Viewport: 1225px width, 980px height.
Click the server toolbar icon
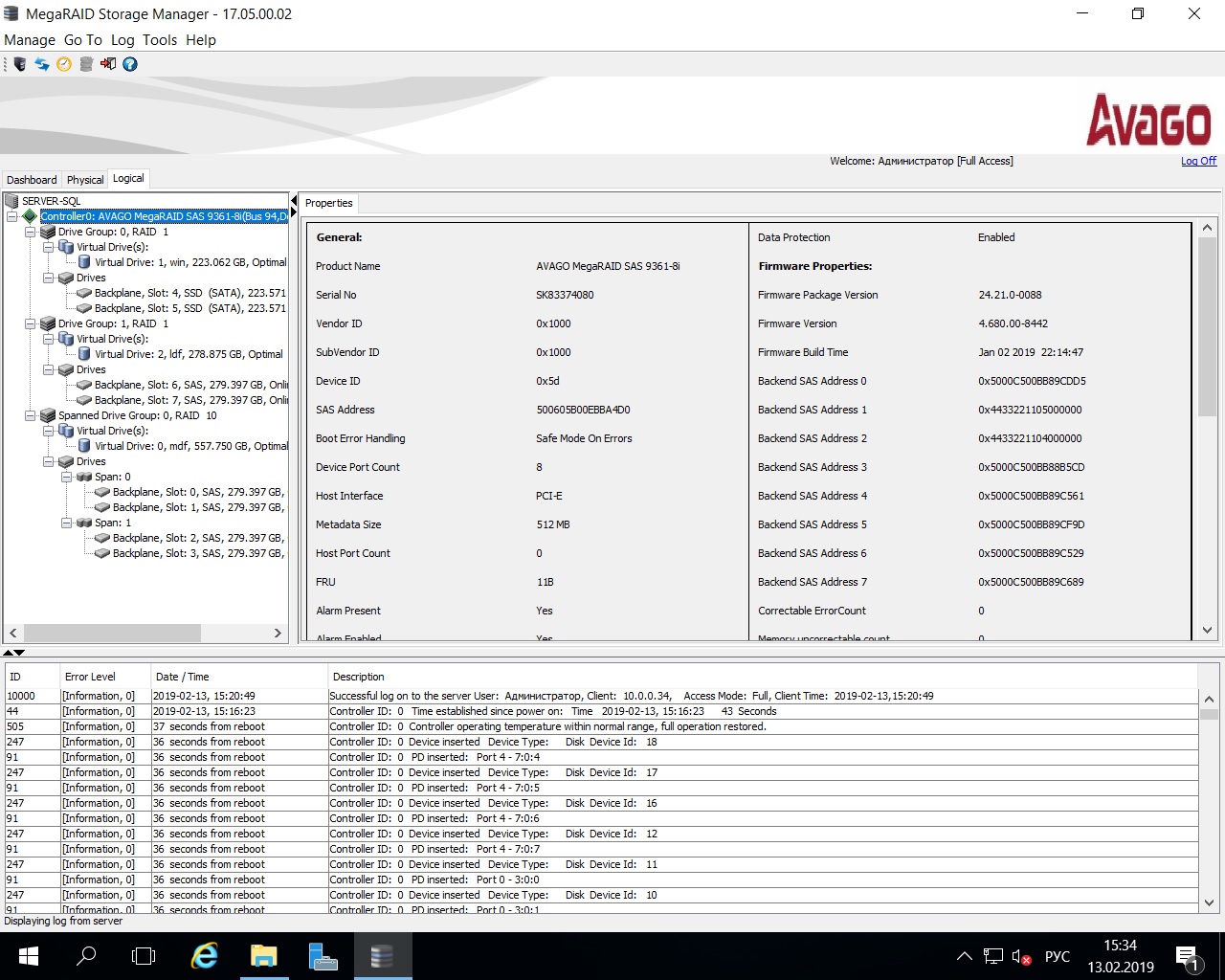tap(19, 64)
